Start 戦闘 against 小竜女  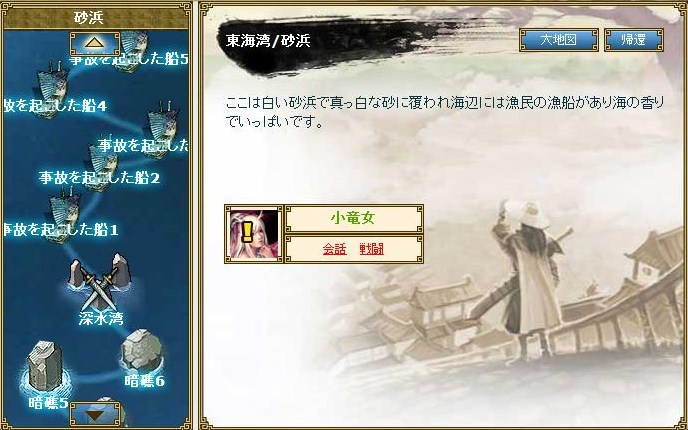(x=371, y=249)
